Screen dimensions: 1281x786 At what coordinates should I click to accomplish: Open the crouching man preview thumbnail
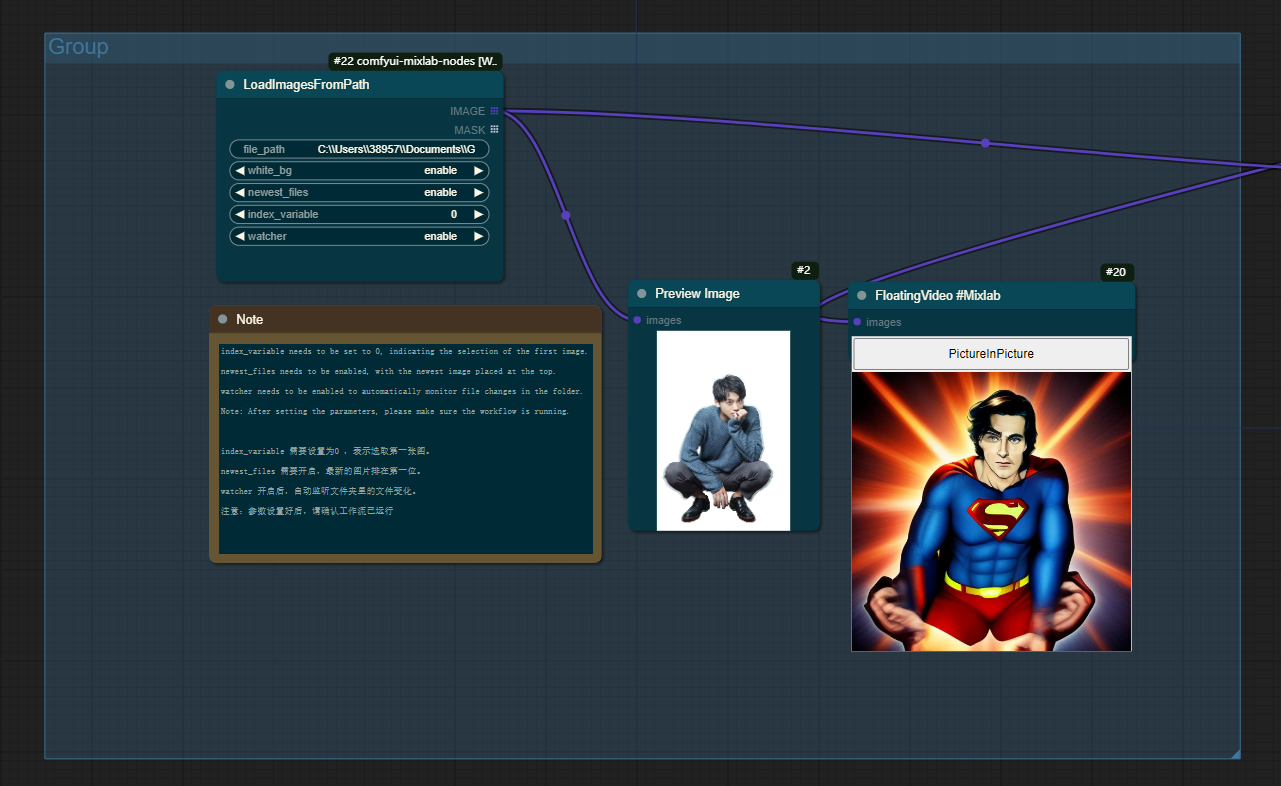pyautogui.click(x=723, y=430)
